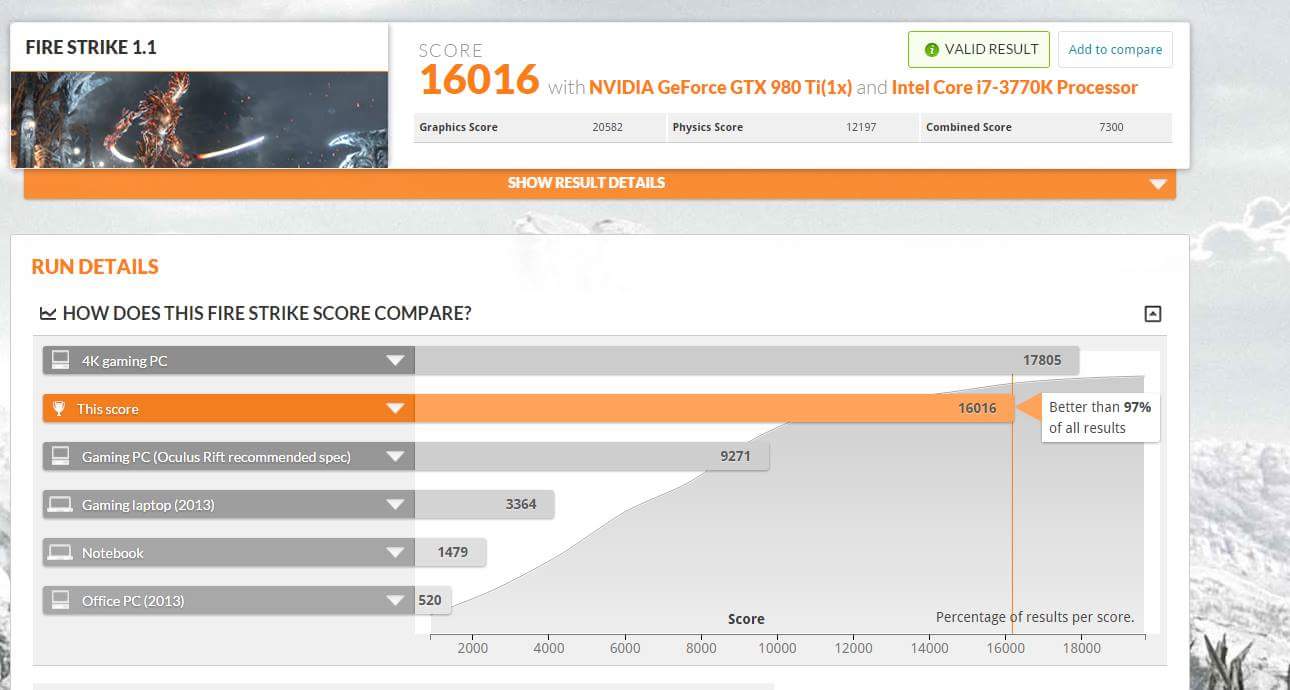Image resolution: width=1290 pixels, height=690 pixels.
Task: Expand the Office PC (2013) dropdown arrow
Action: [x=396, y=601]
